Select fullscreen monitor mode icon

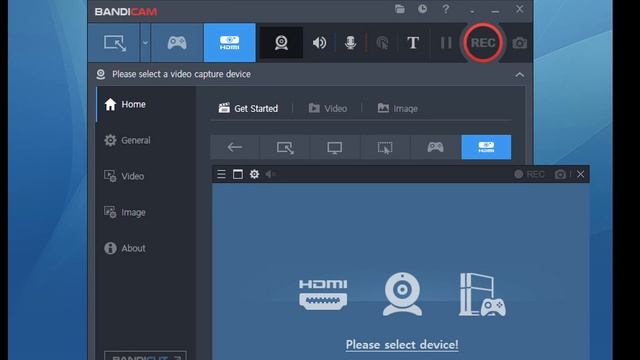(x=335, y=147)
